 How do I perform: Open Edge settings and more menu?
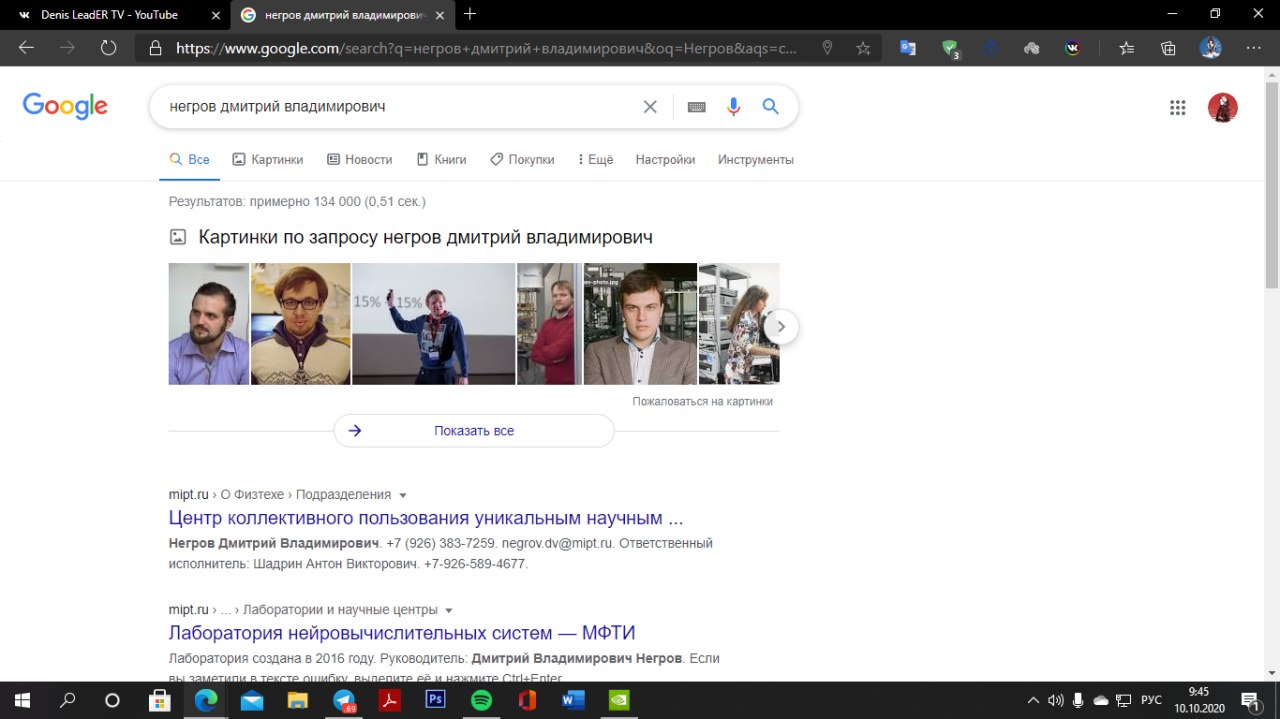point(1254,48)
